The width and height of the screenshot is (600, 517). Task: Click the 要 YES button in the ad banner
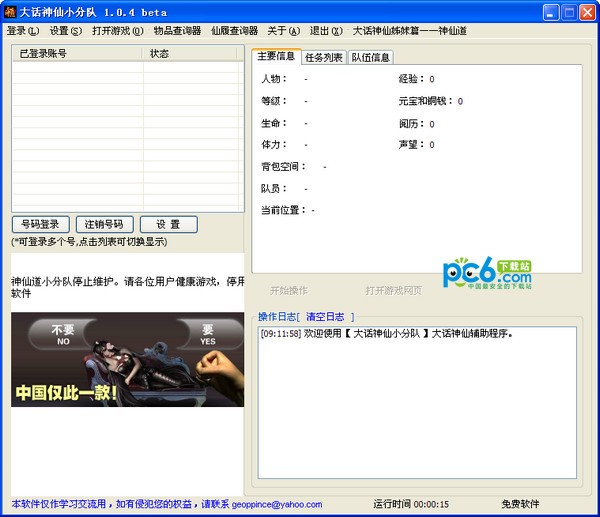click(x=208, y=334)
